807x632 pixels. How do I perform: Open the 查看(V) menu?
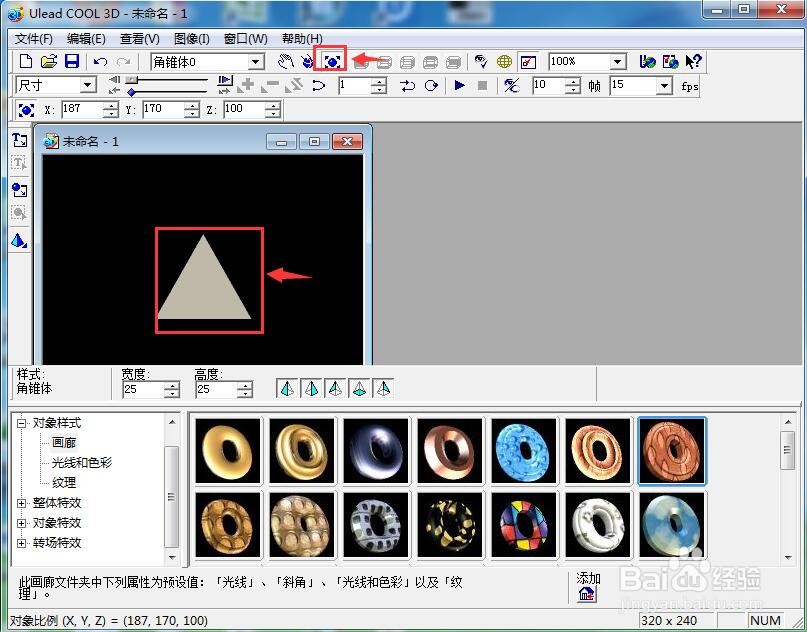pyautogui.click(x=139, y=39)
